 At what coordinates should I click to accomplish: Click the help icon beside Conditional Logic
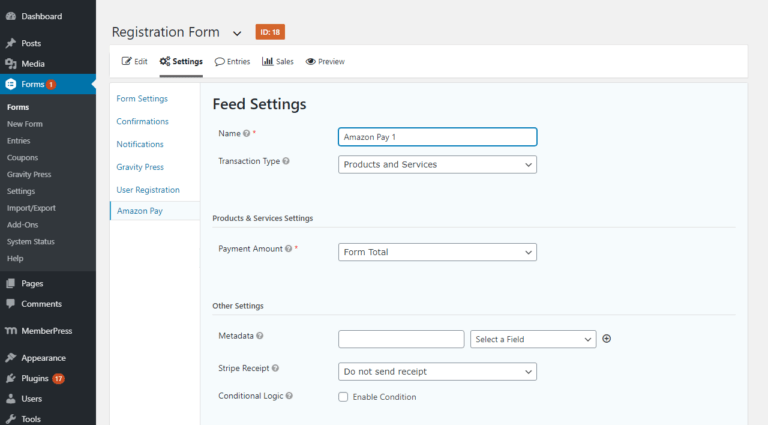click(x=289, y=396)
